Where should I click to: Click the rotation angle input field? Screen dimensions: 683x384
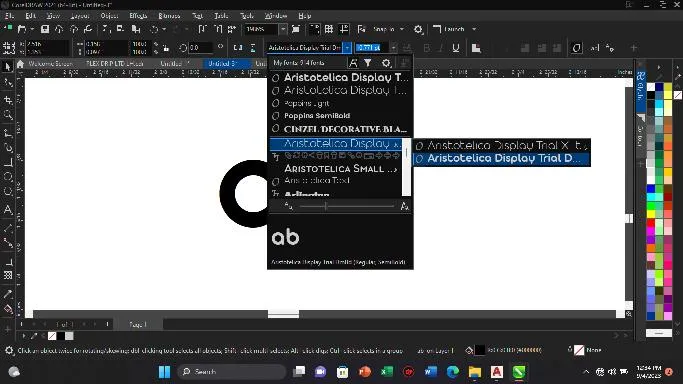200,47
